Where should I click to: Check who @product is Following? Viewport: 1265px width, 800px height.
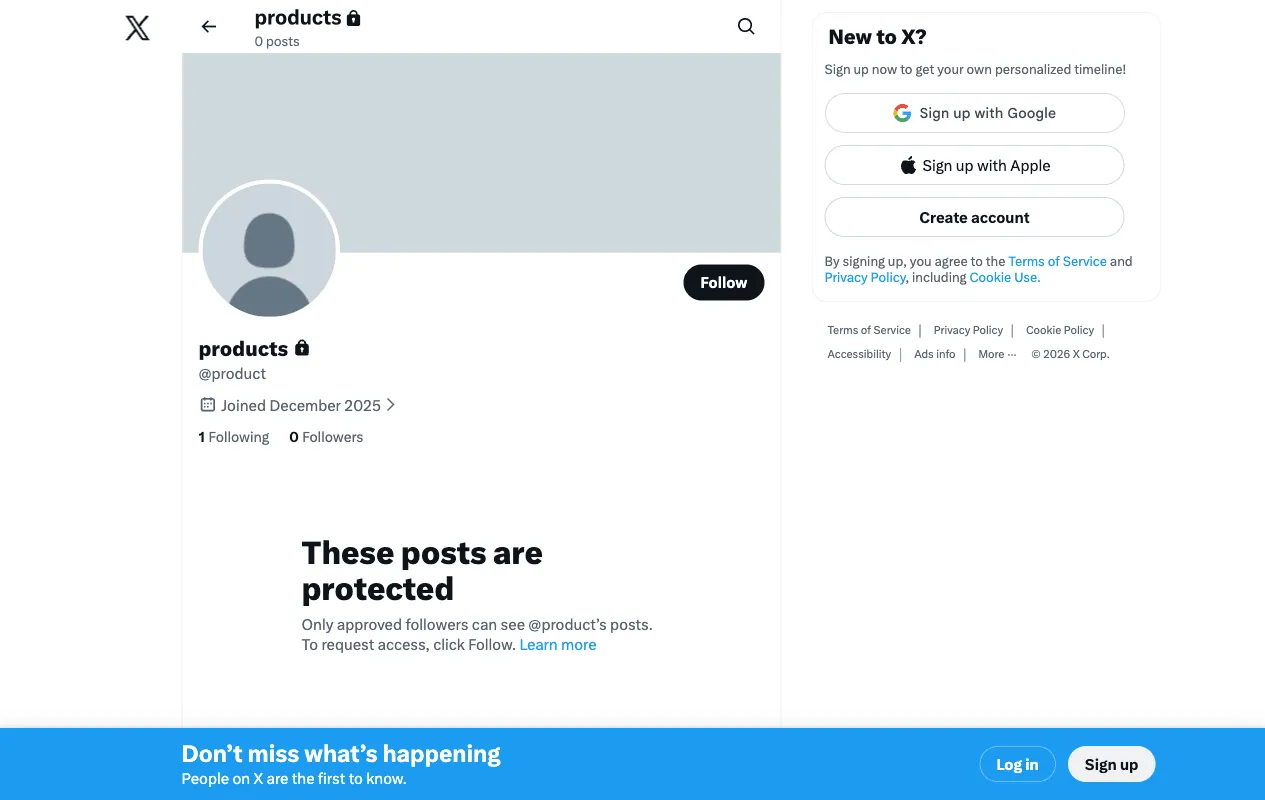click(233, 437)
